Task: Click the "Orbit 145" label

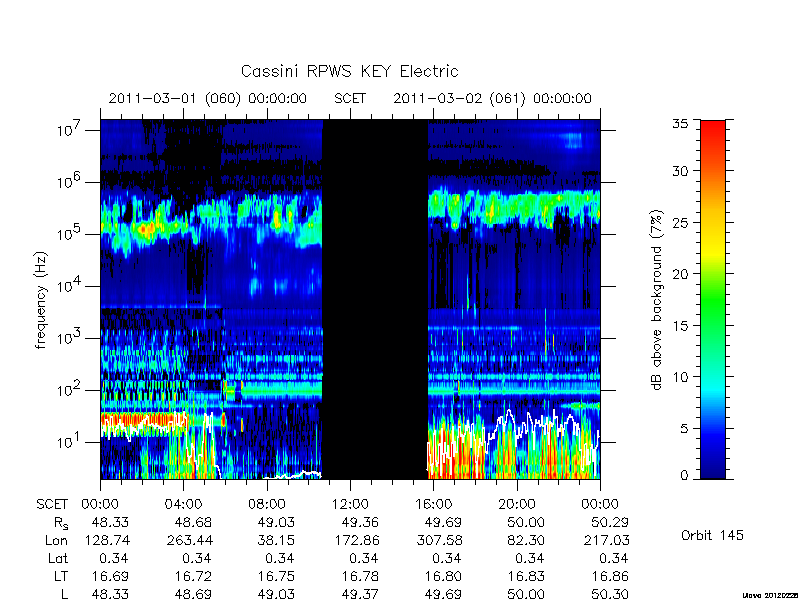Action: tap(712, 535)
